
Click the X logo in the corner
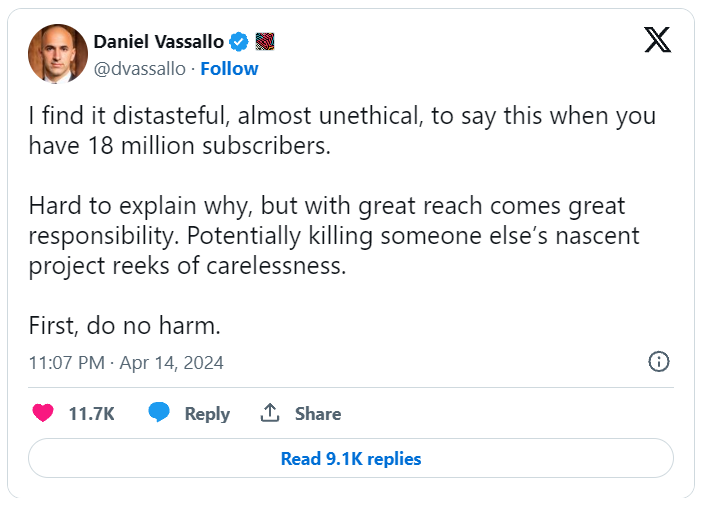click(656, 40)
